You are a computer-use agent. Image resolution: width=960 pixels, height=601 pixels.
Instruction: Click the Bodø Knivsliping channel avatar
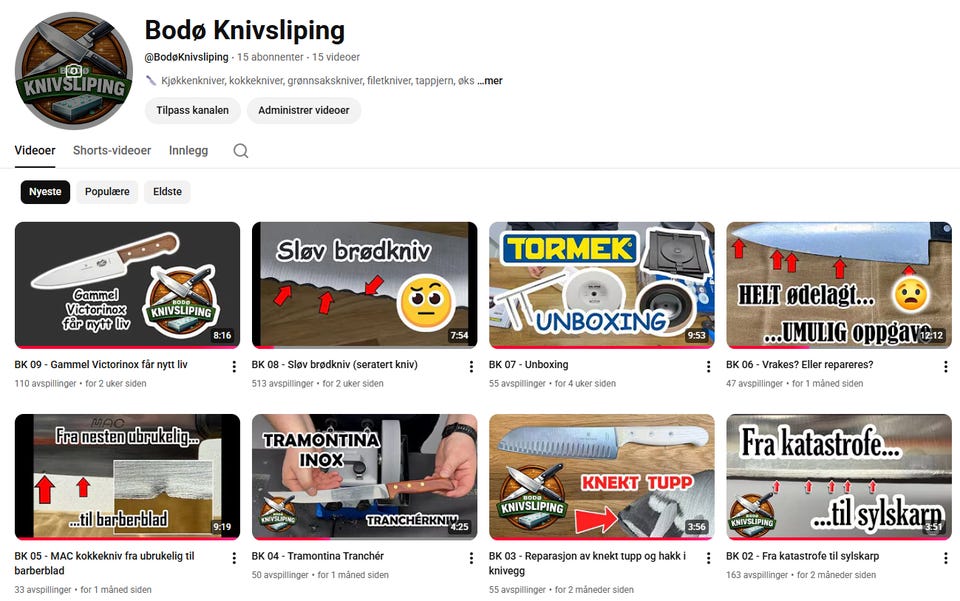[73, 70]
